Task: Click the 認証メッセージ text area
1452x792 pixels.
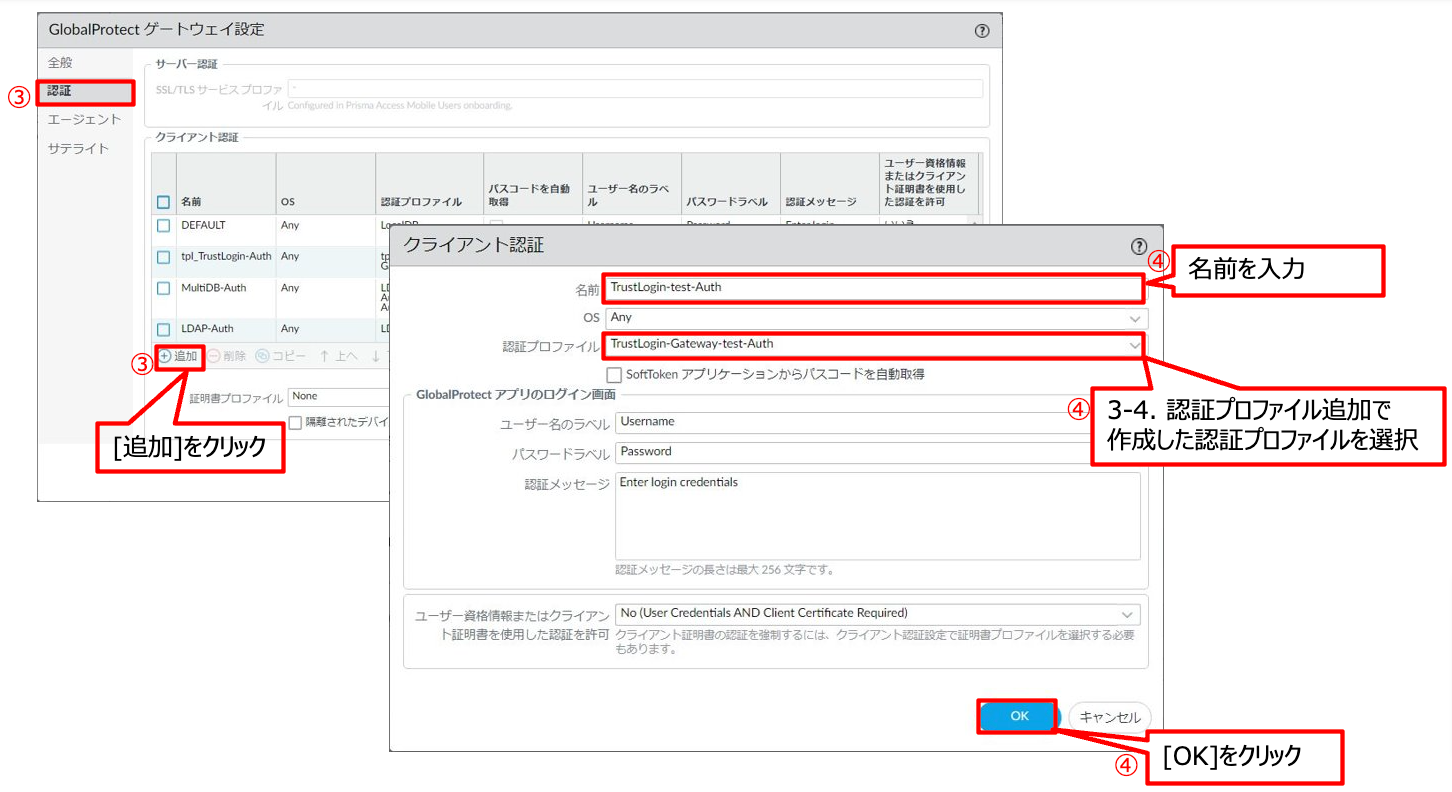Action: click(x=878, y=516)
